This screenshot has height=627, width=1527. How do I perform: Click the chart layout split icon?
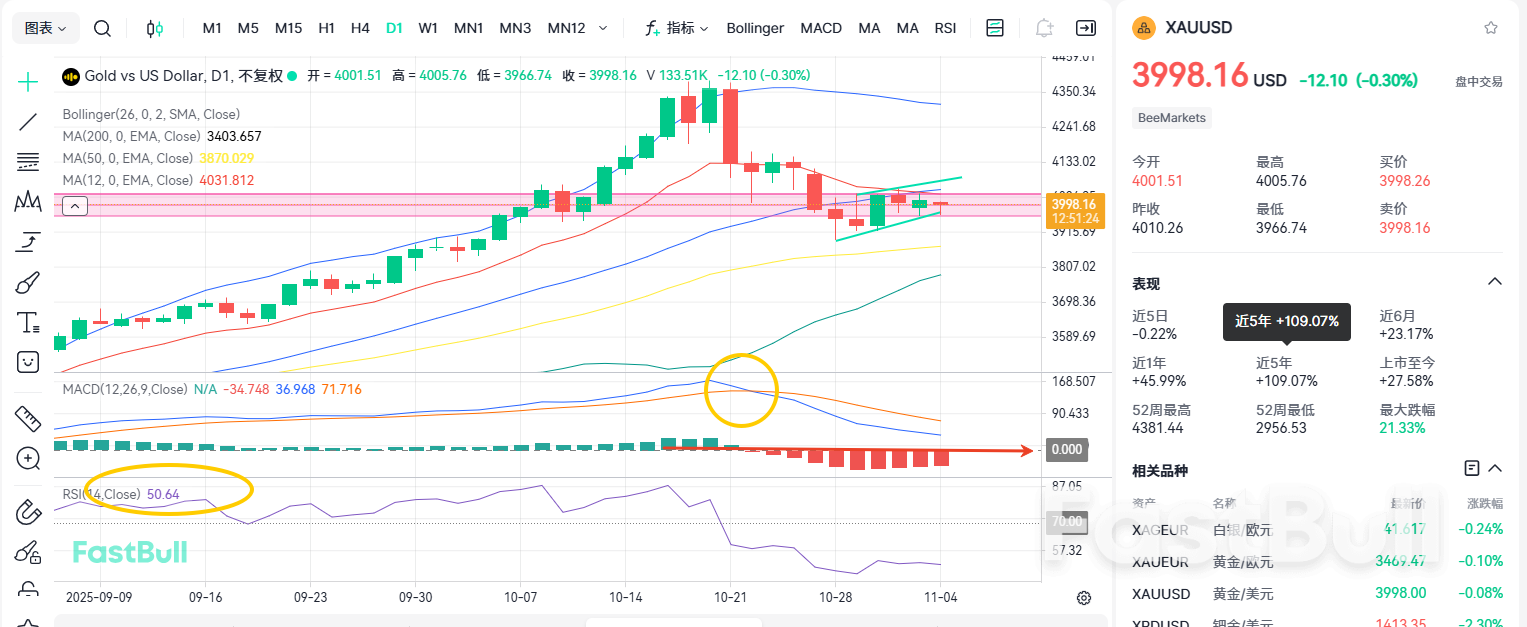(x=995, y=28)
